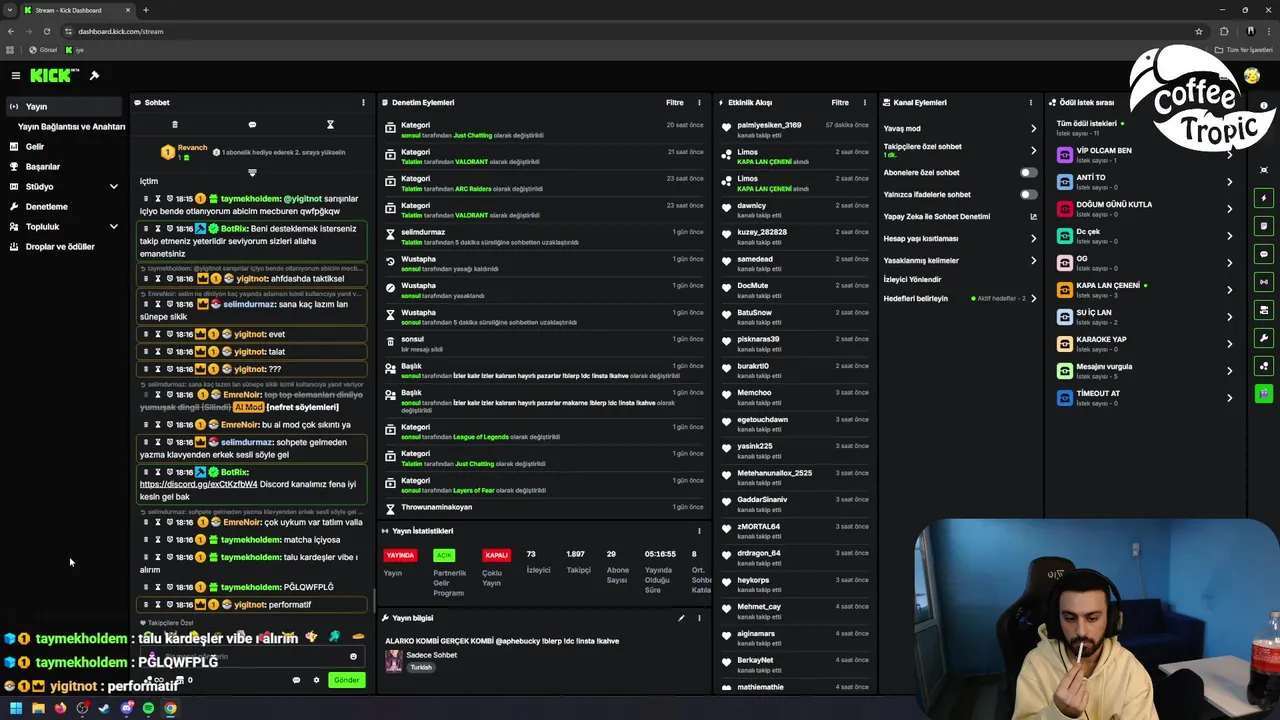
Task: Click the pencil icon to edit Yayın bilgisi
Action: pyautogui.click(x=681, y=618)
